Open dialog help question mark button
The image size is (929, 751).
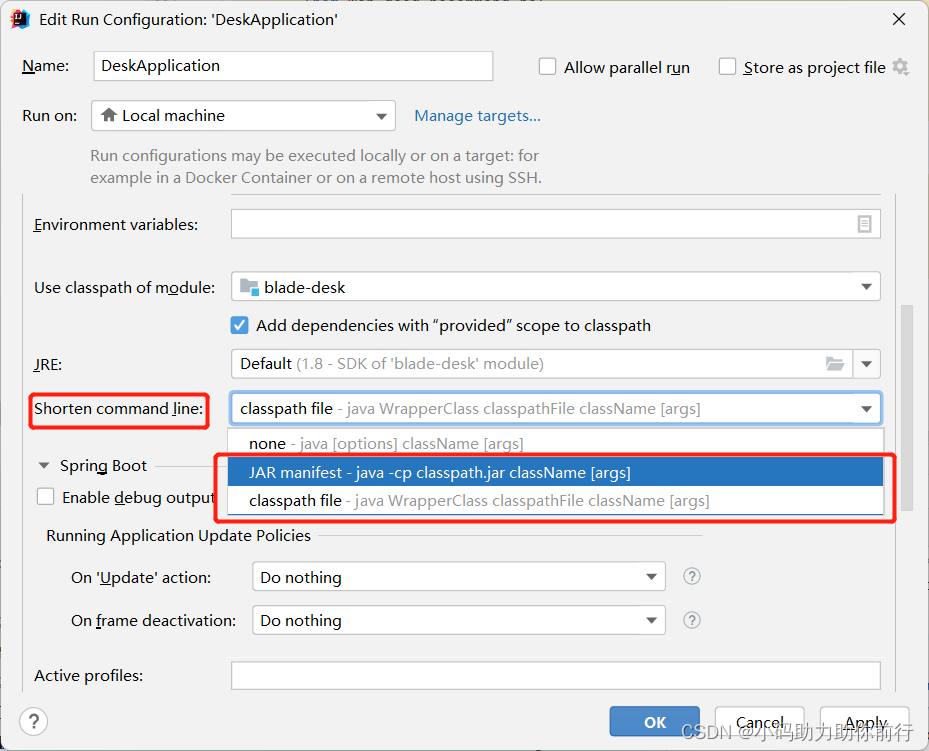coord(34,721)
